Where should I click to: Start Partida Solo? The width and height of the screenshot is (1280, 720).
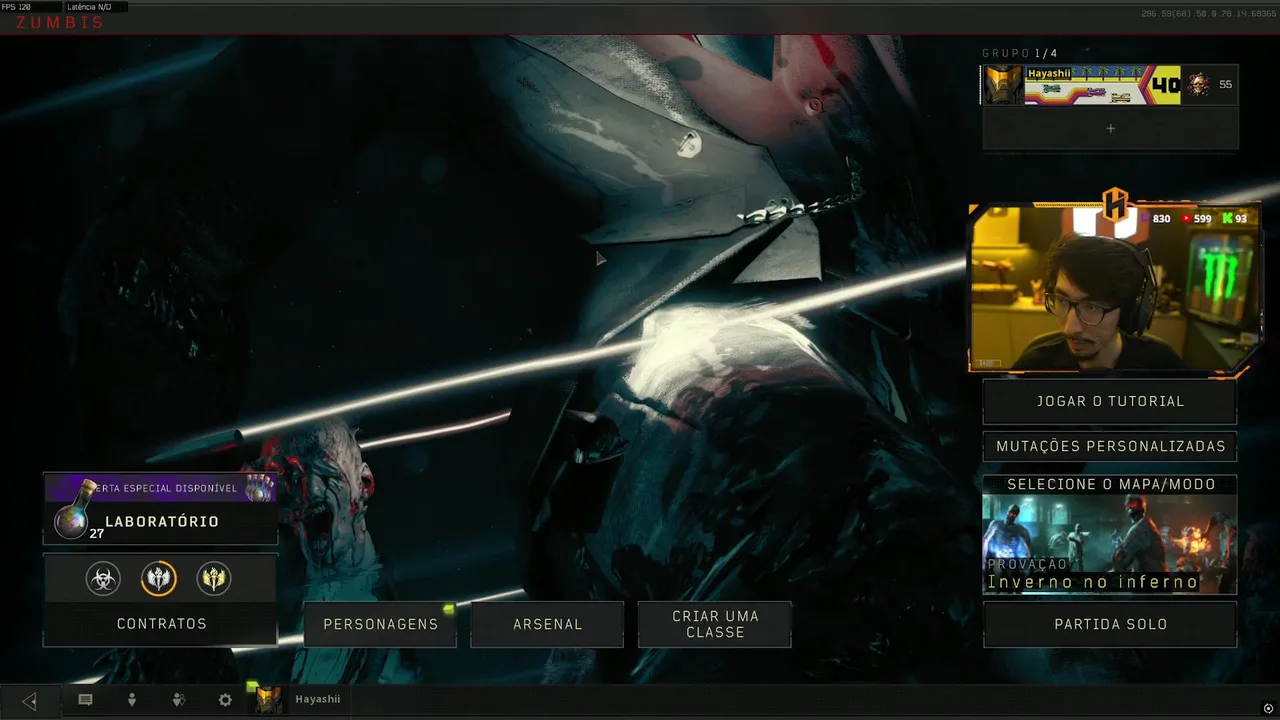tap(1110, 624)
